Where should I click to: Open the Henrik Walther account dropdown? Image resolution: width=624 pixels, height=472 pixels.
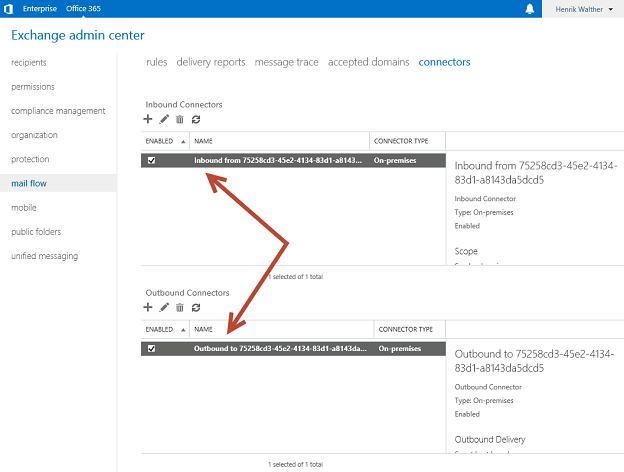583,9
